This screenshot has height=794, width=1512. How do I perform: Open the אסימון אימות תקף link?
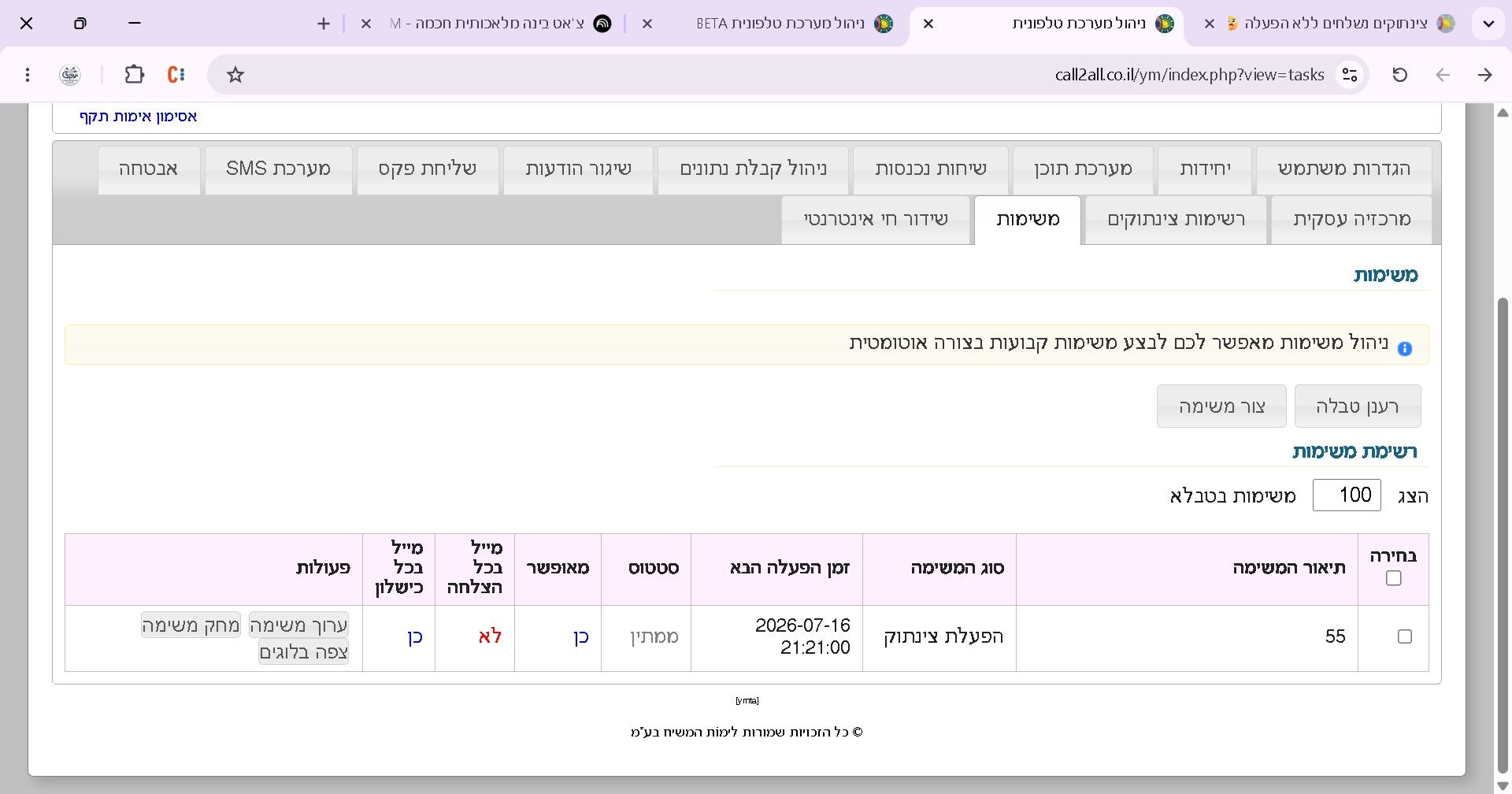[139, 117]
